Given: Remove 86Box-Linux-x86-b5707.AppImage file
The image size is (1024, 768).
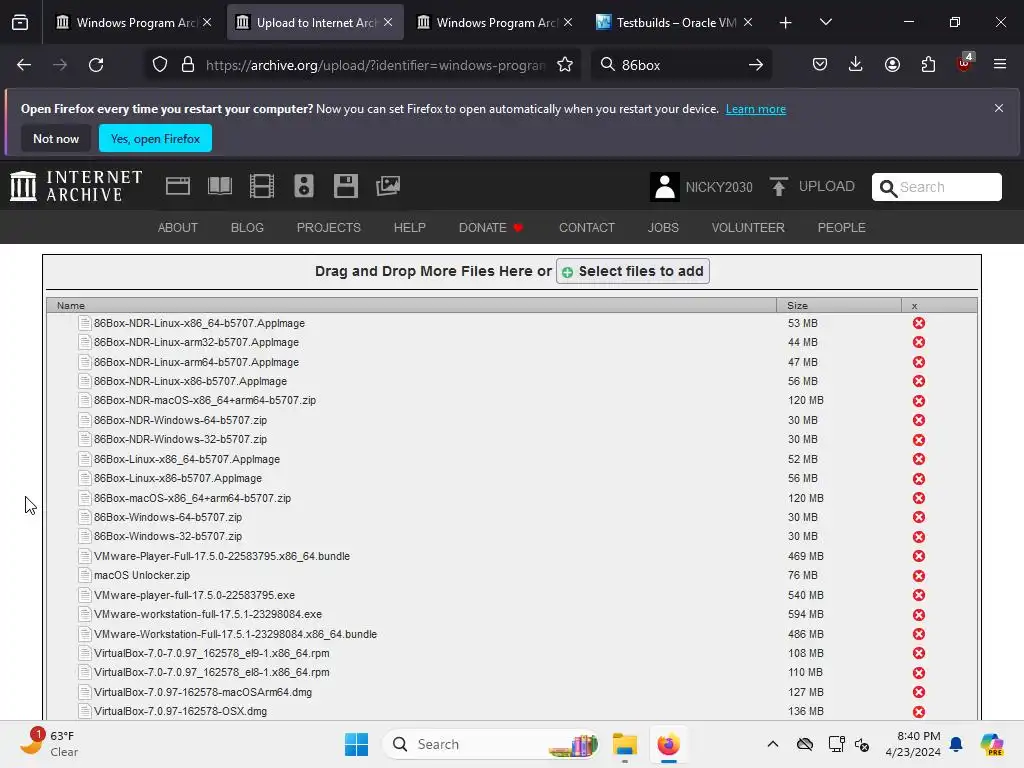Looking at the screenshot, I should pyautogui.click(x=919, y=479).
